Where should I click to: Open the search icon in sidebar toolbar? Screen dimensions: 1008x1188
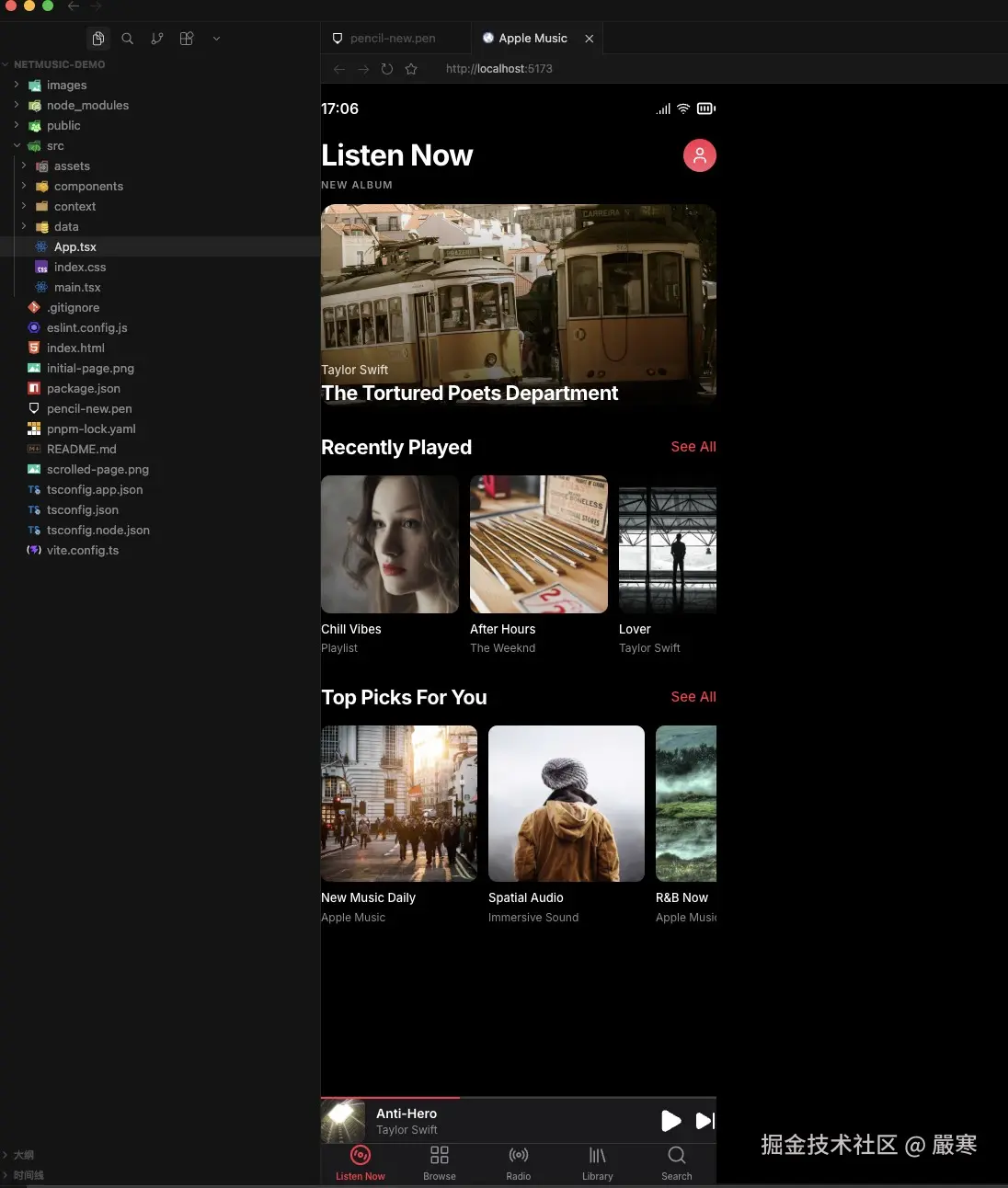(x=128, y=39)
